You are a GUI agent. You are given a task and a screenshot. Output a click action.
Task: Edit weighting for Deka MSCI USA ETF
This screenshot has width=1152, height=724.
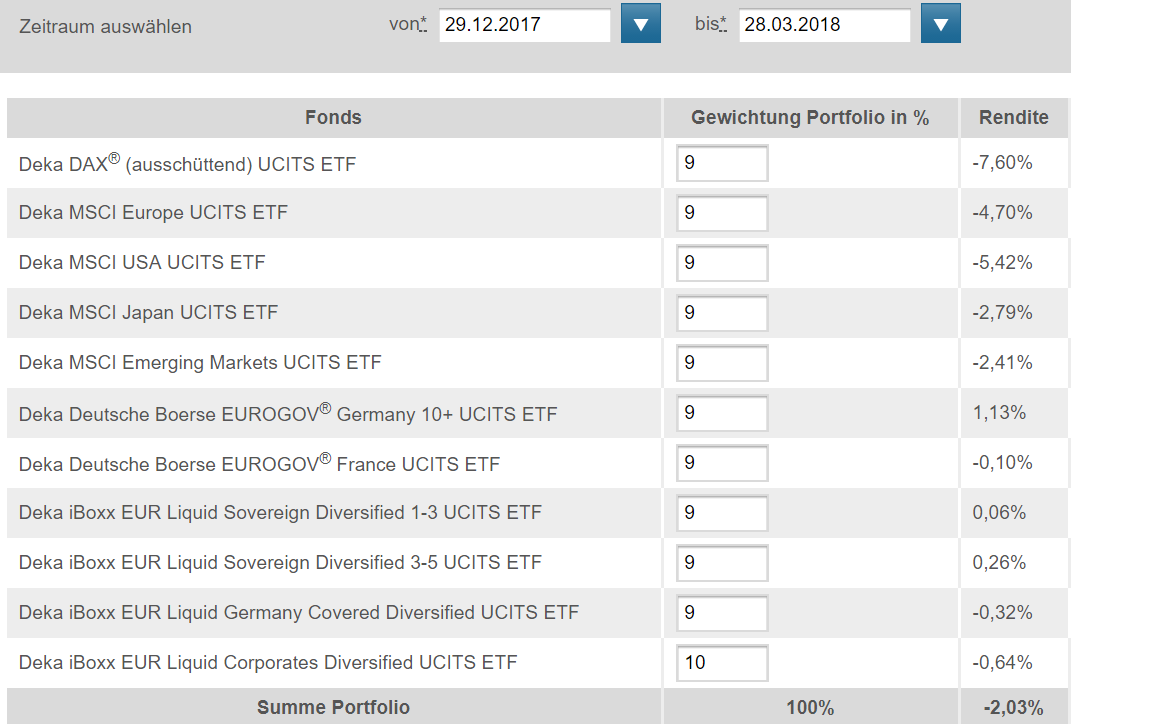(722, 263)
